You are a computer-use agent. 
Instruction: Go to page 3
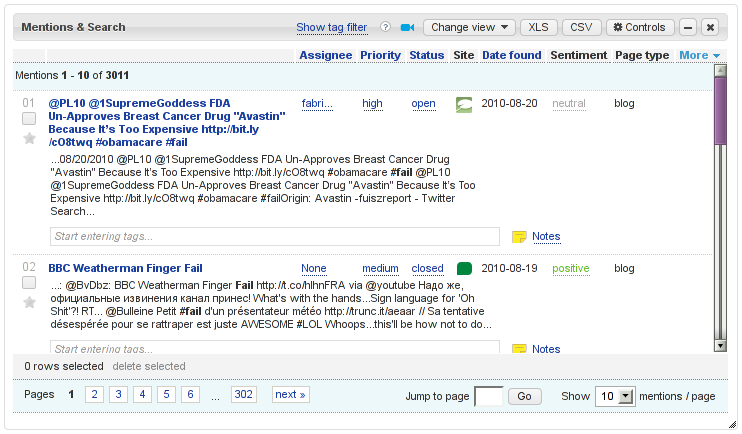[x=118, y=394]
